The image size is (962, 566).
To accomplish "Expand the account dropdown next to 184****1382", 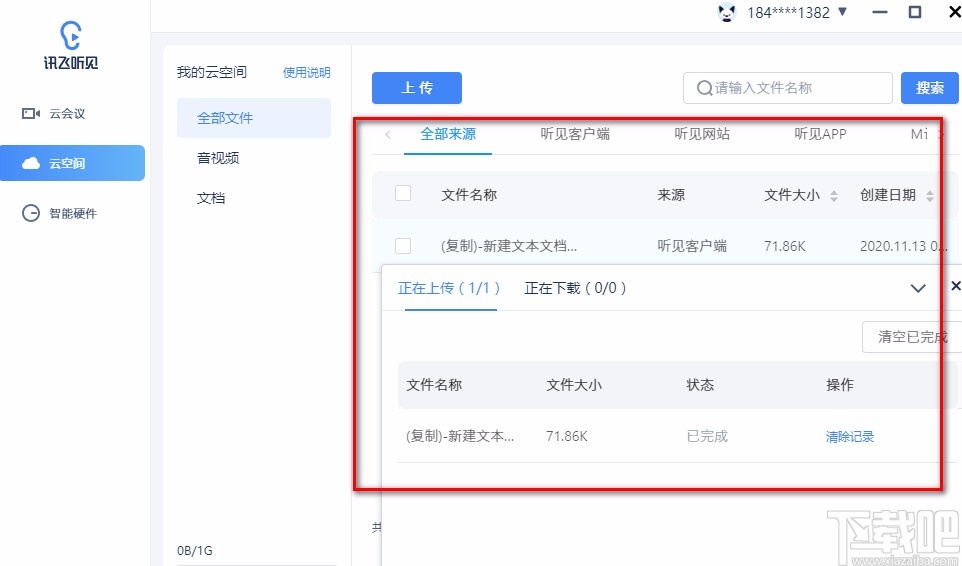I will [x=842, y=12].
